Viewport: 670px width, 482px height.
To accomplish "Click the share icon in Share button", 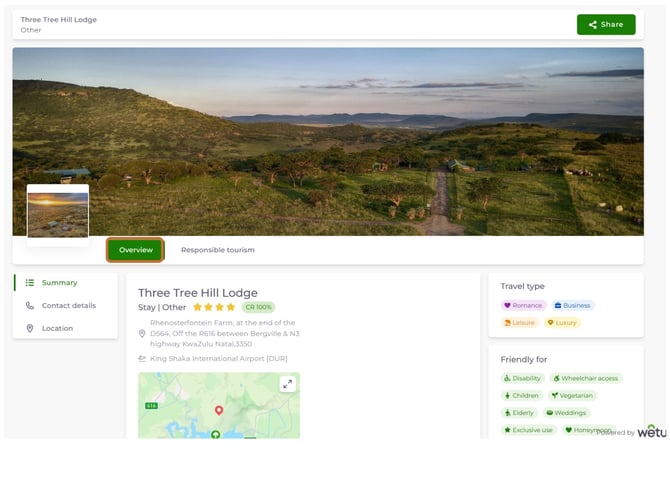I will pos(593,25).
